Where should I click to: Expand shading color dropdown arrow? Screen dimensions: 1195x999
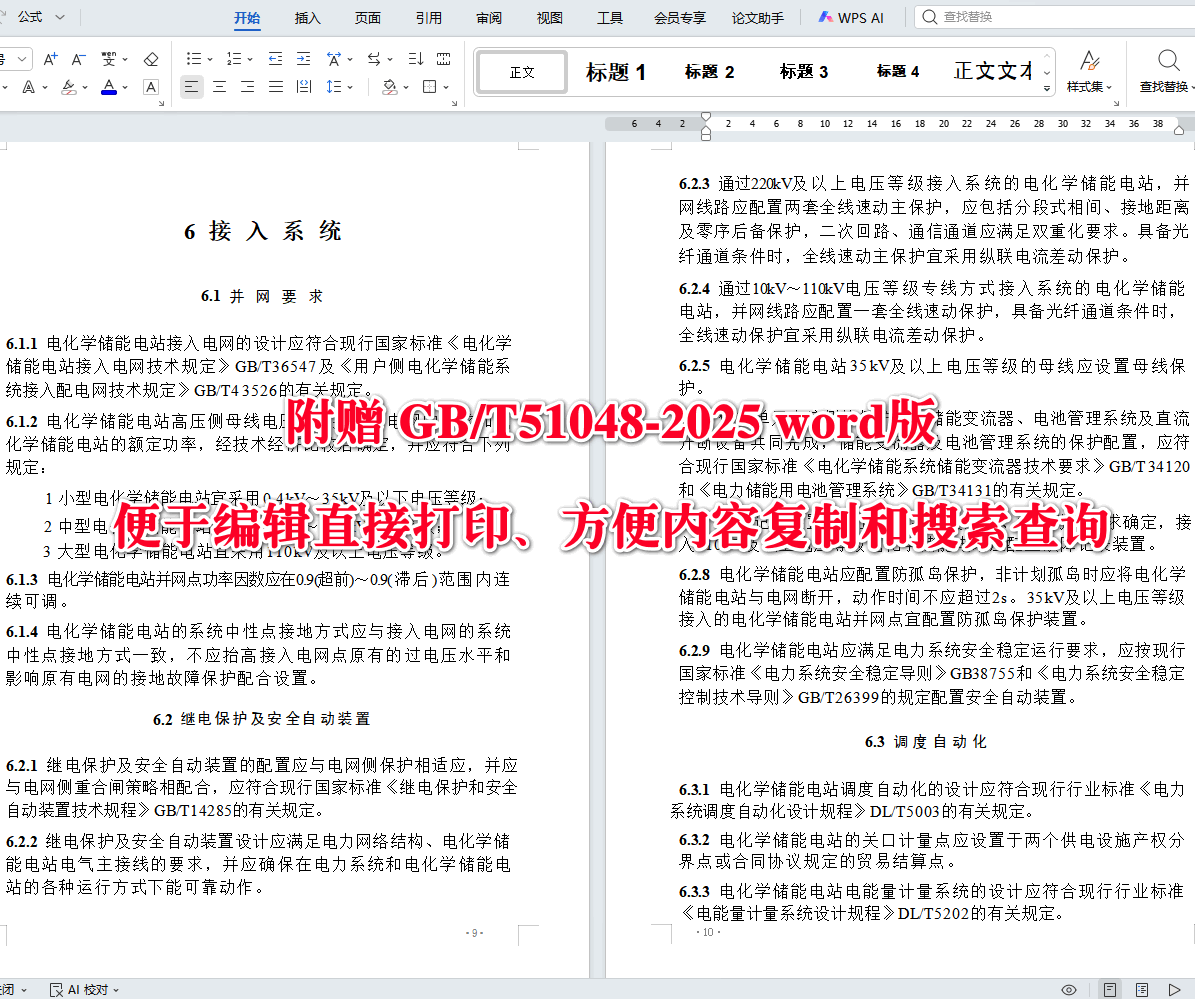(x=405, y=88)
